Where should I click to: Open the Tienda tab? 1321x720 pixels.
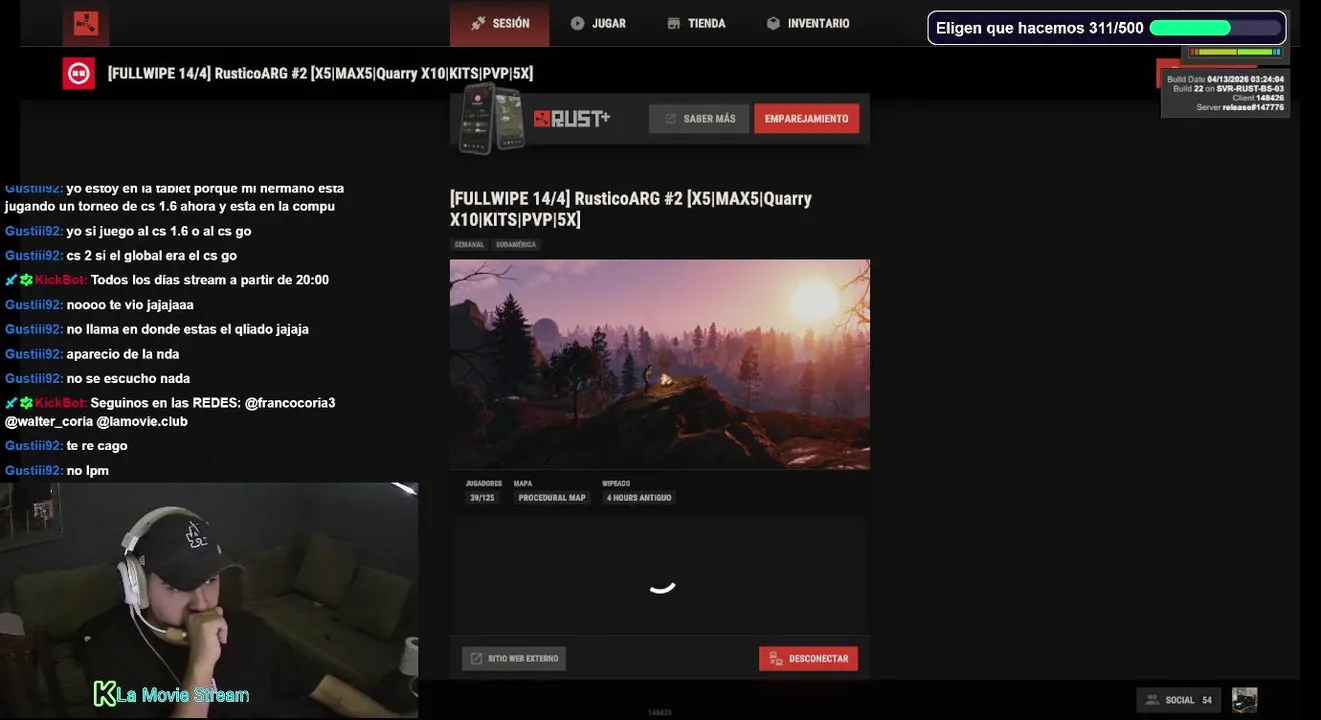tap(696, 23)
